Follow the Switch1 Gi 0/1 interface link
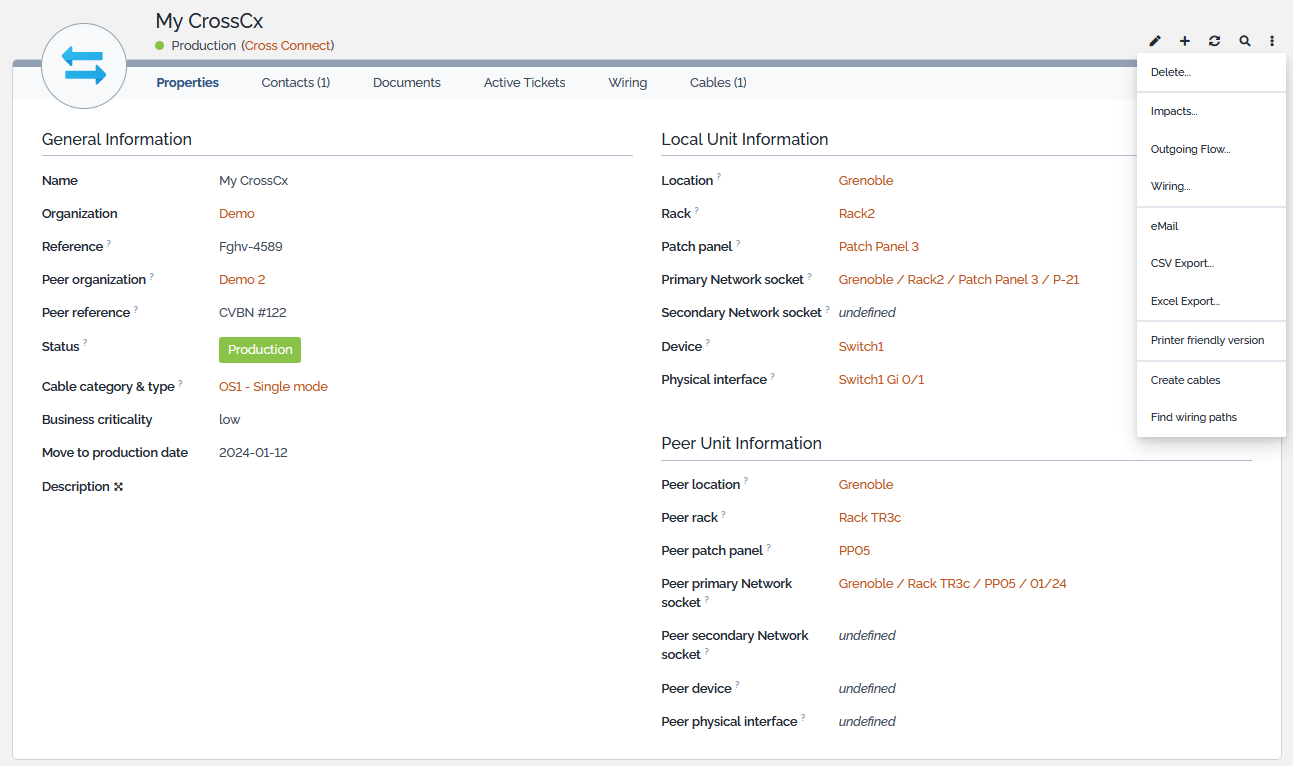1293x766 pixels. click(881, 380)
